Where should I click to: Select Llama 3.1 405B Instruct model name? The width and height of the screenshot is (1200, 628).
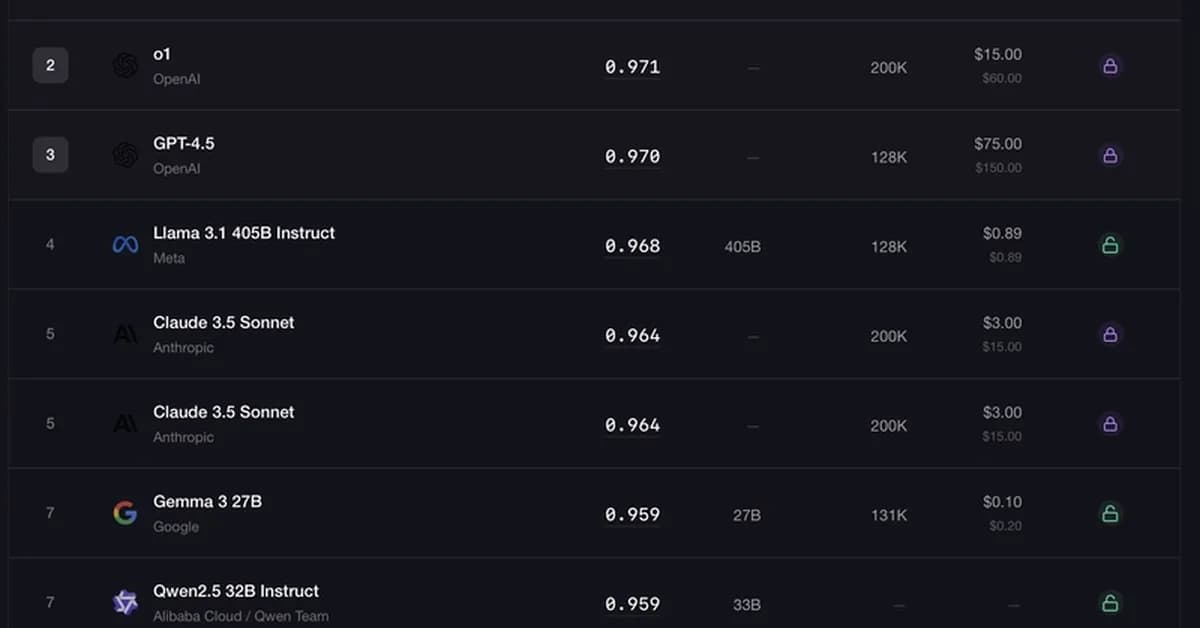click(x=244, y=233)
